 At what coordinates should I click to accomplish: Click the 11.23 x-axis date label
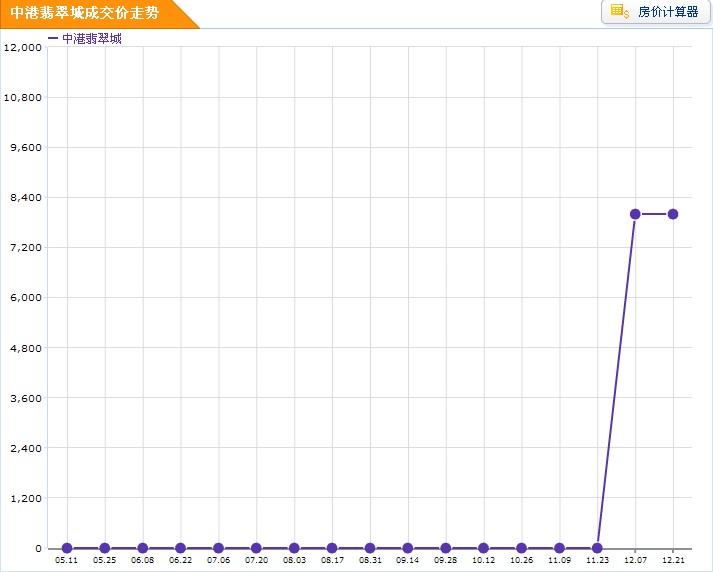tap(598, 560)
